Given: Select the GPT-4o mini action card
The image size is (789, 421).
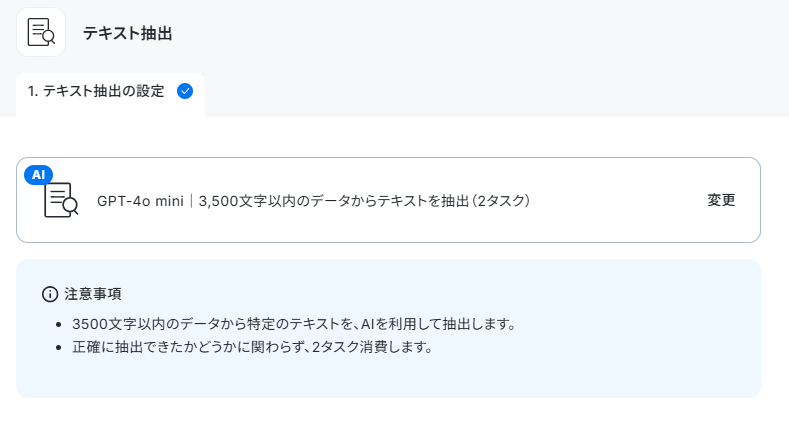Looking at the screenshot, I should [388, 200].
